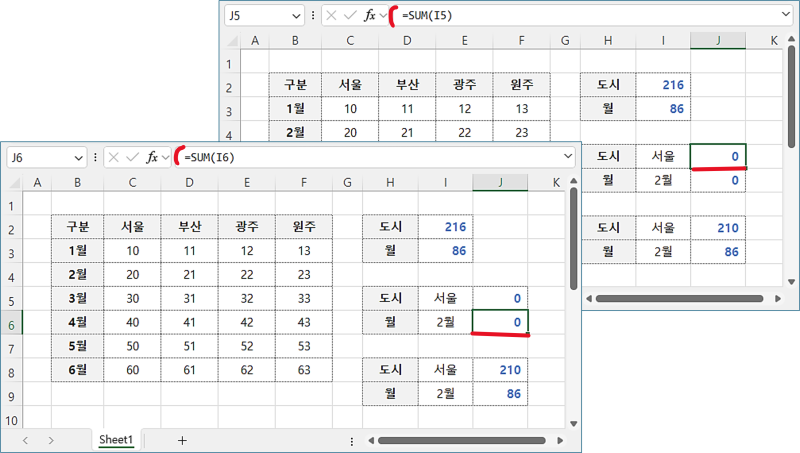The height and width of the screenshot is (453, 800).
Task: Click the enter checkmark in the J6 formula bar
Action: pos(132,157)
